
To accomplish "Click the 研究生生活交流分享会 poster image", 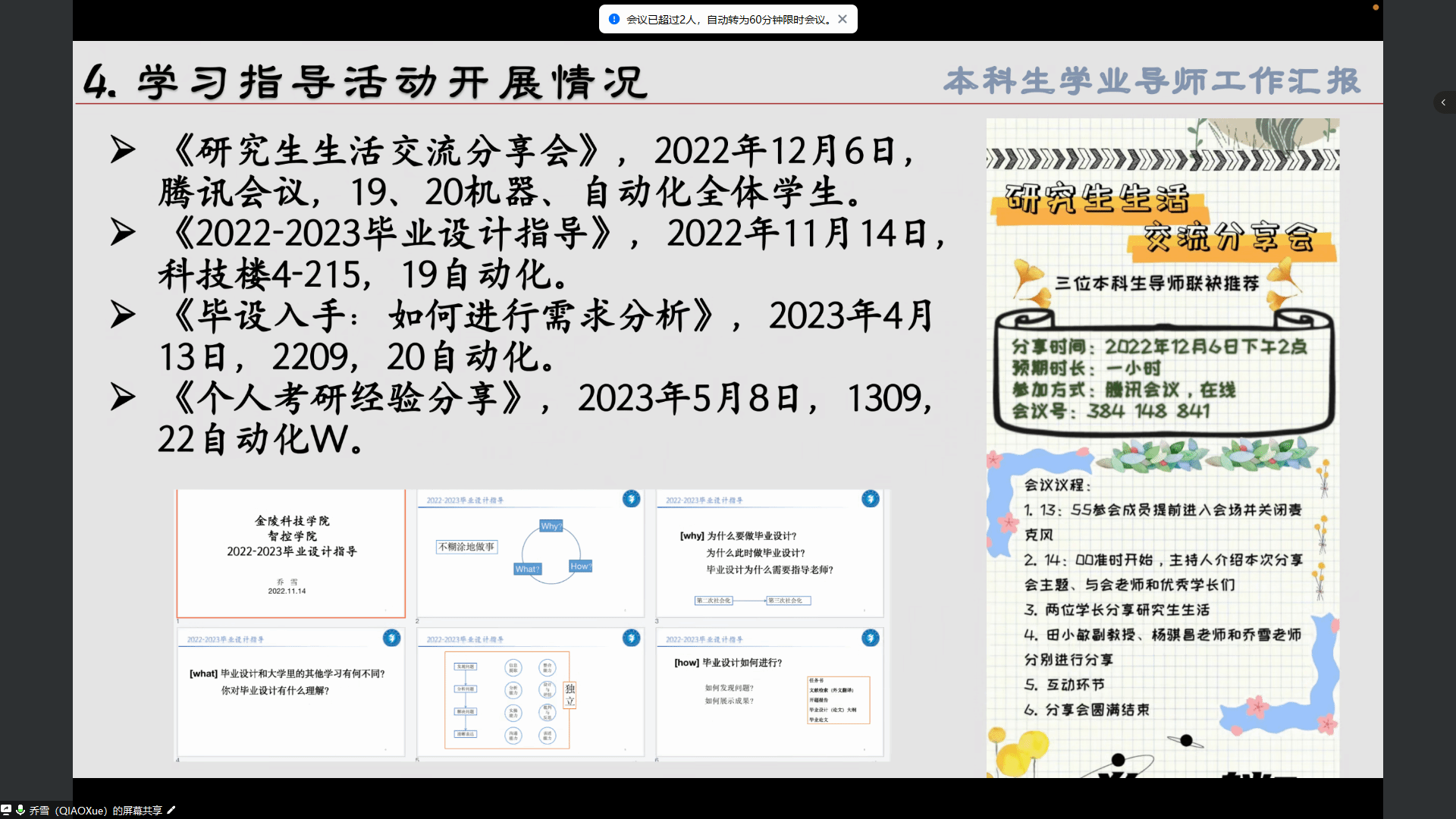I will [1163, 447].
